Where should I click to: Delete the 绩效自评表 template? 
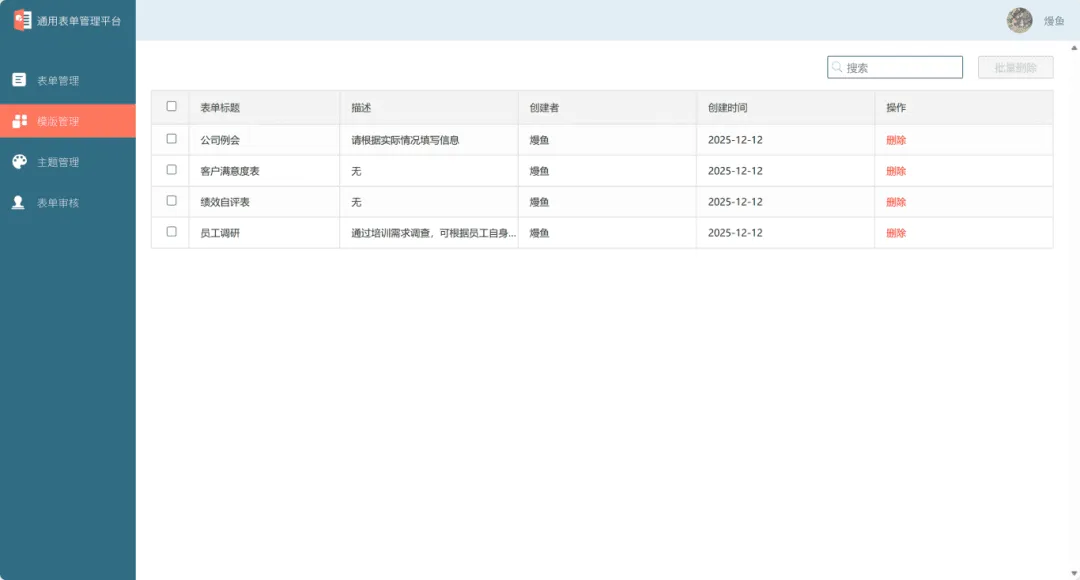coord(896,202)
